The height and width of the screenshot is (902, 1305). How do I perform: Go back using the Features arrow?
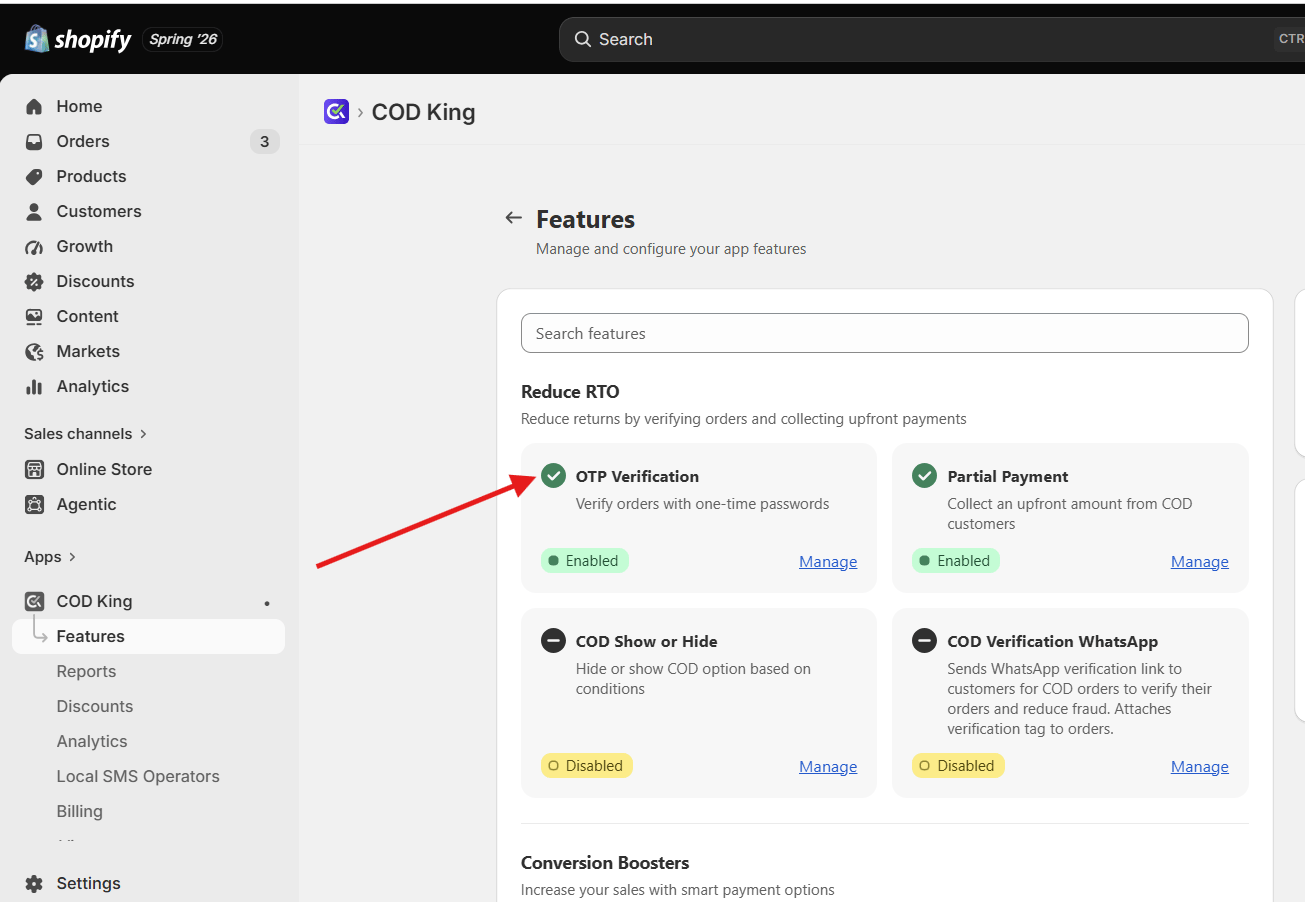coord(514,218)
